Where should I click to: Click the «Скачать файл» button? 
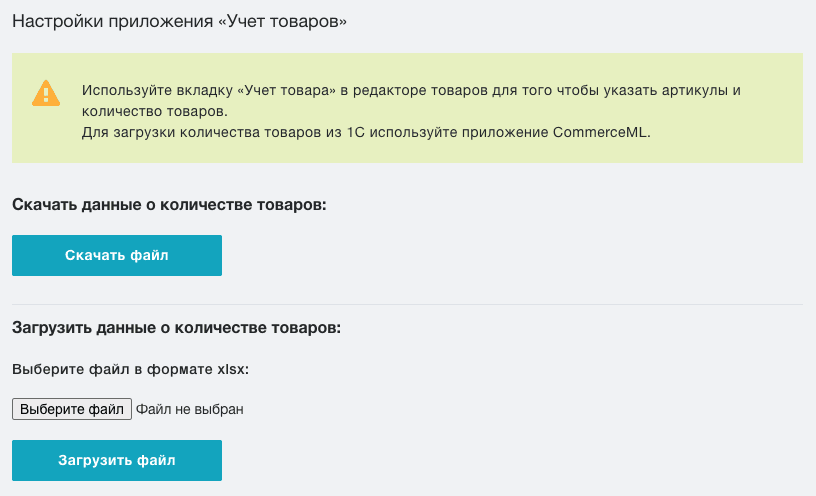click(117, 255)
